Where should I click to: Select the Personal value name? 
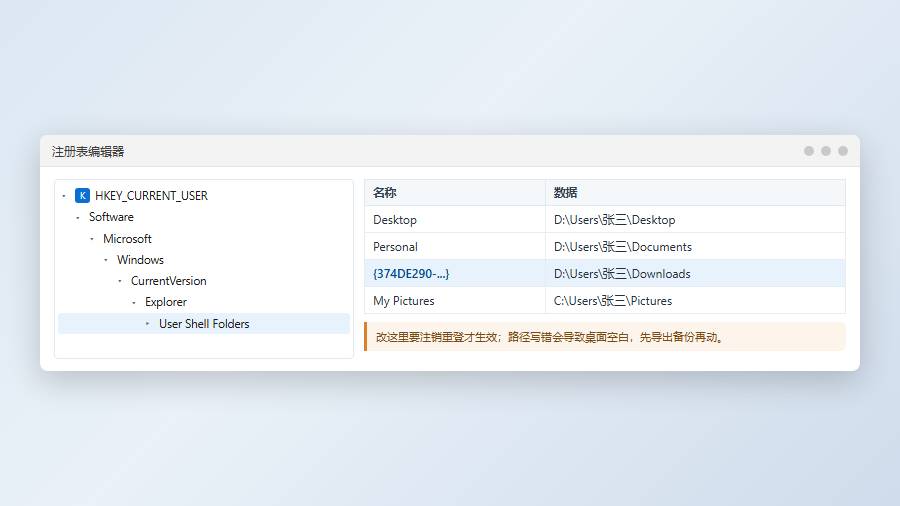tap(455, 247)
